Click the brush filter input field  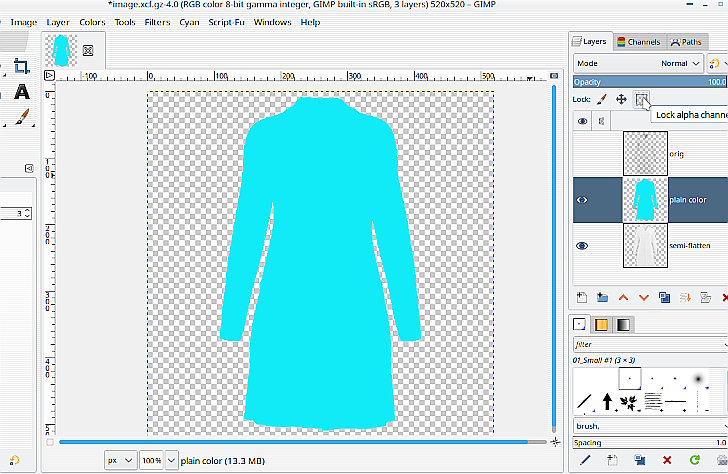(x=650, y=344)
